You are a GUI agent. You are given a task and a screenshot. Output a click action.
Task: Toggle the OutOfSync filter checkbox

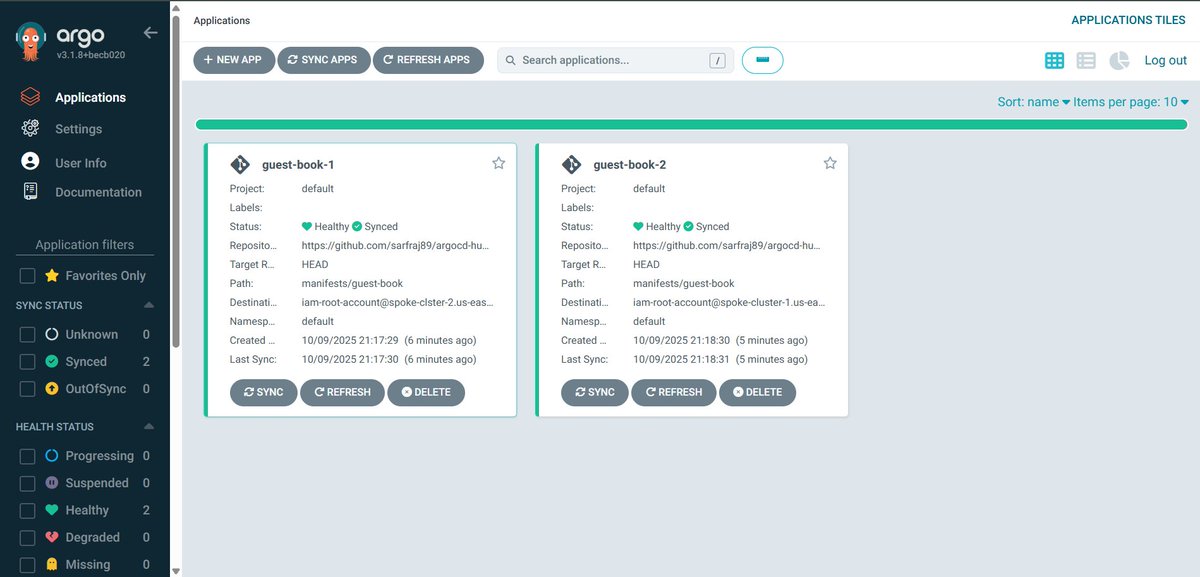point(28,388)
